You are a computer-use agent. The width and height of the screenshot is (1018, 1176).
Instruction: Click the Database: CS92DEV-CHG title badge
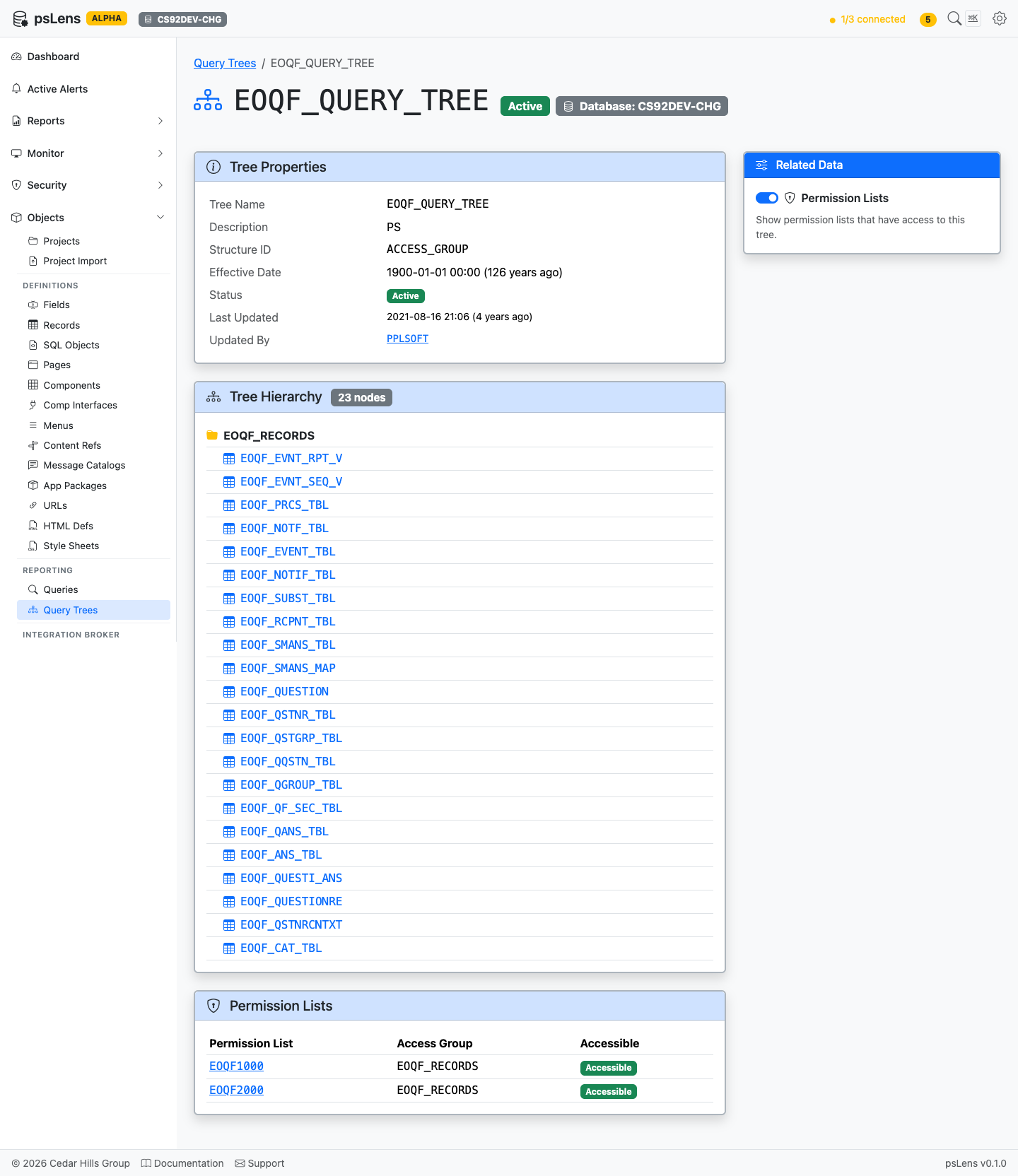(x=642, y=106)
